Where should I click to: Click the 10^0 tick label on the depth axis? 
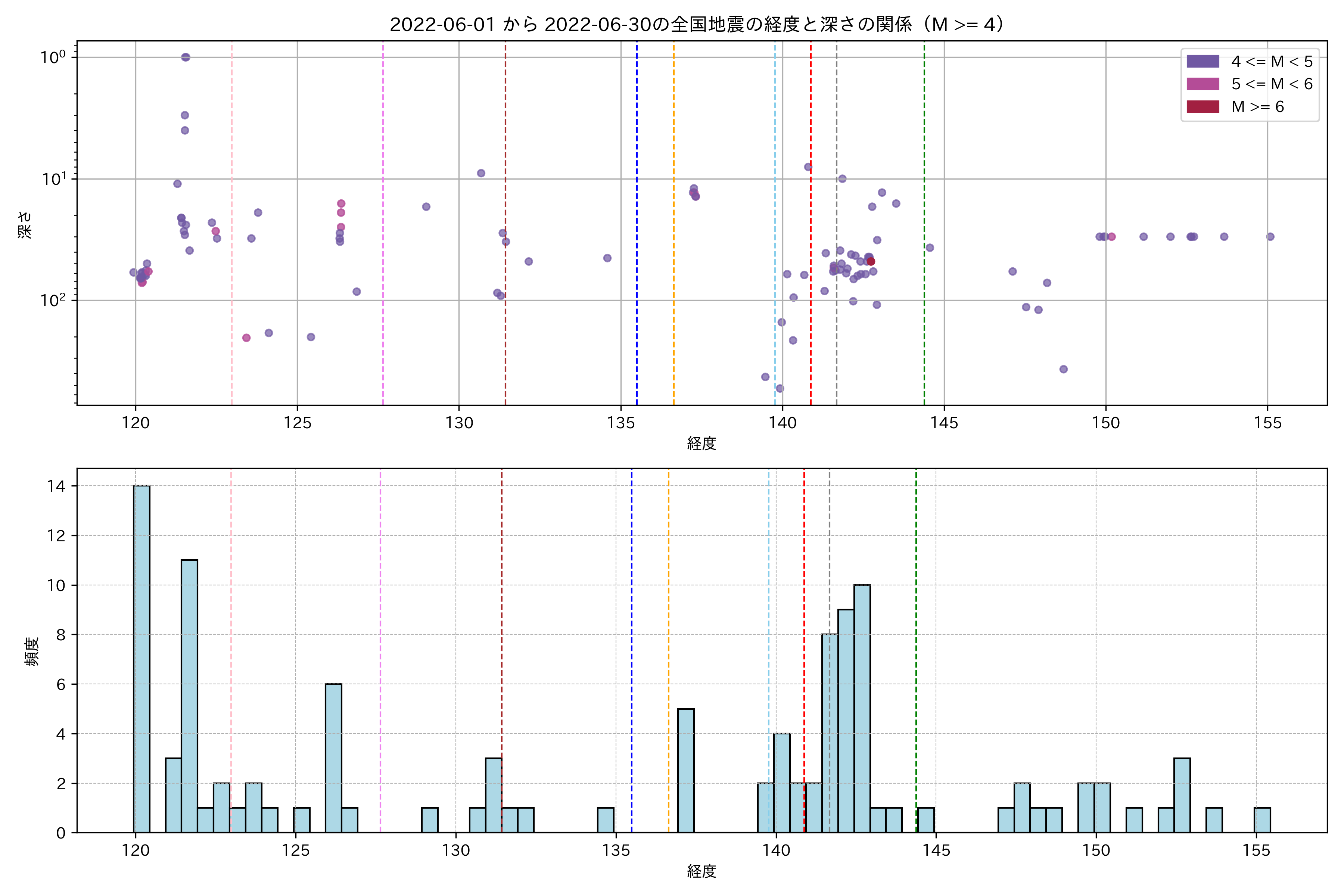(53, 57)
